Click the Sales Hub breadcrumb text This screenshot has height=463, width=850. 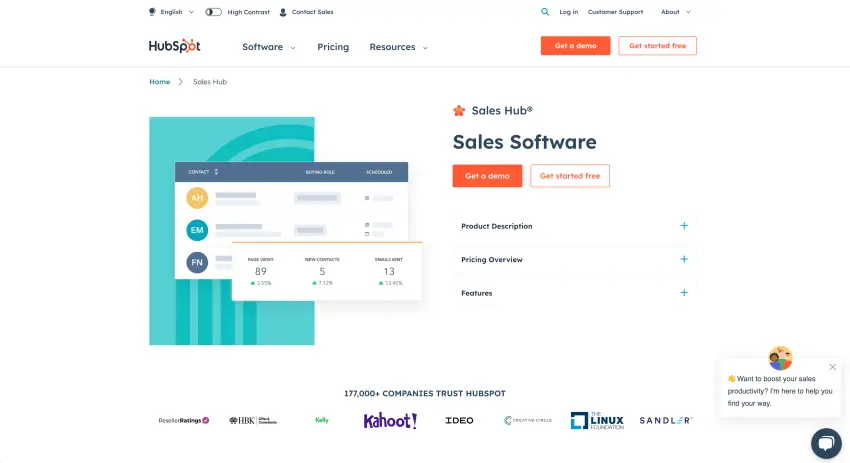click(210, 82)
